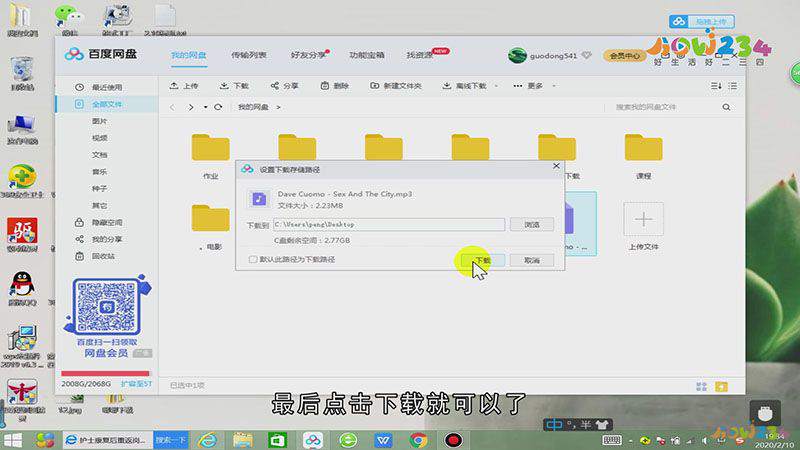Expand the breadcrumb chevron after 我的网盘
Viewport: 800px width, 450px height.
tap(279, 107)
